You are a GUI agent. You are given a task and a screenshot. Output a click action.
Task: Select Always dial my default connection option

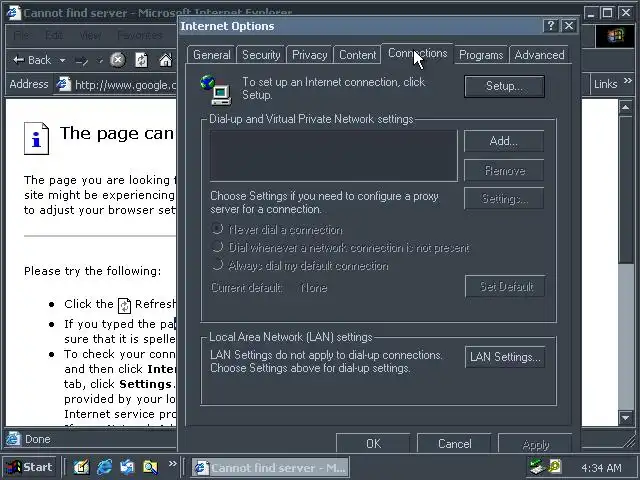pos(217,264)
